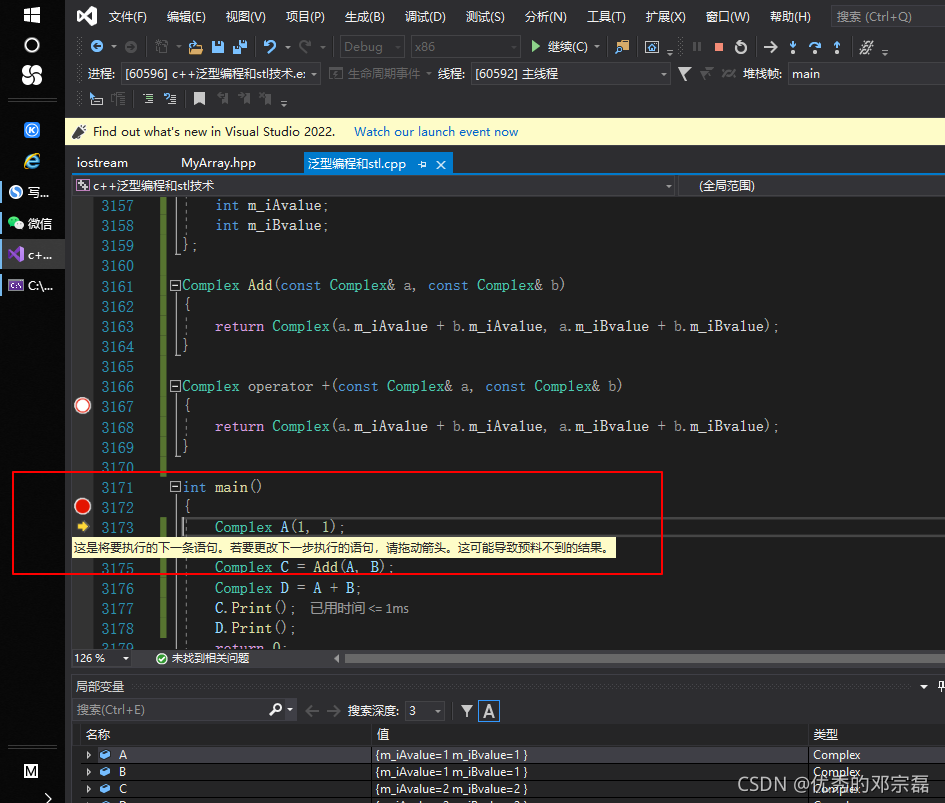Image resolution: width=945 pixels, height=803 pixels.
Task: Switch to the iostream tab
Action: (102, 163)
